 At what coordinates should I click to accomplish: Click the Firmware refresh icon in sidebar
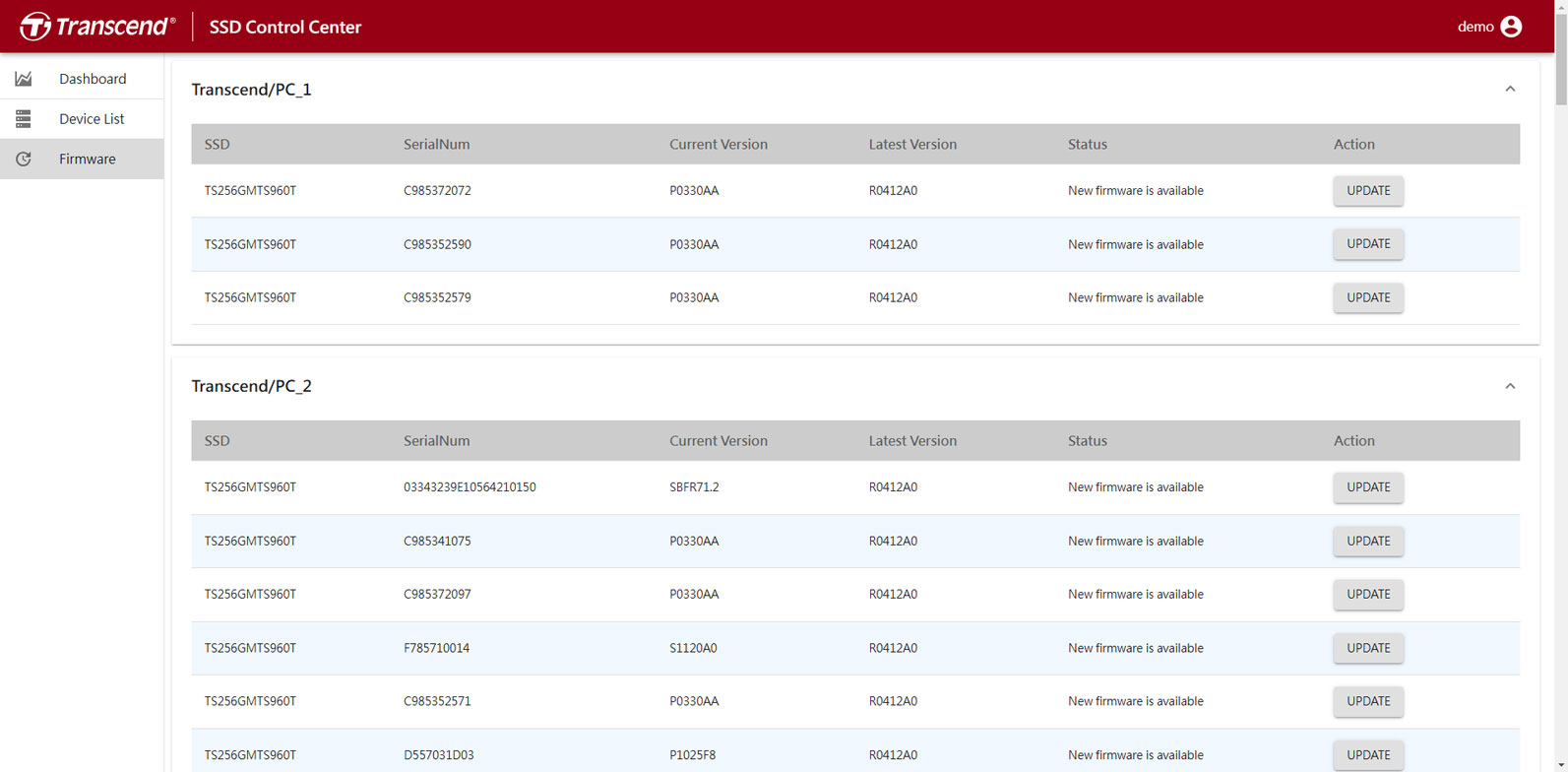tap(24, 159)
